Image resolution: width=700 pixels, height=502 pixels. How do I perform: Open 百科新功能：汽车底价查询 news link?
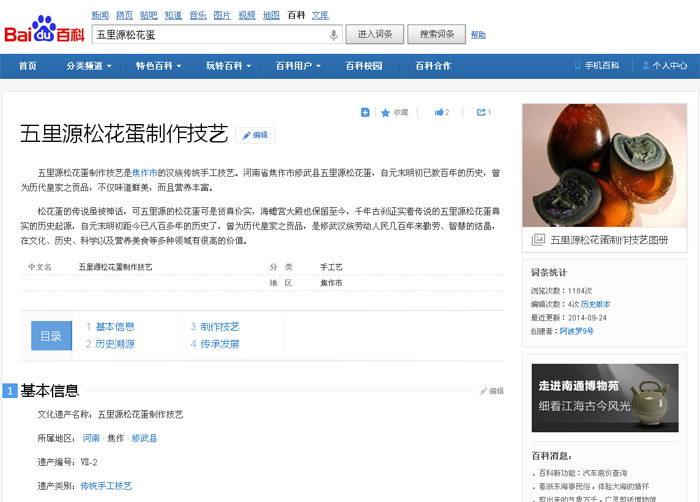[x=583, y=473]
